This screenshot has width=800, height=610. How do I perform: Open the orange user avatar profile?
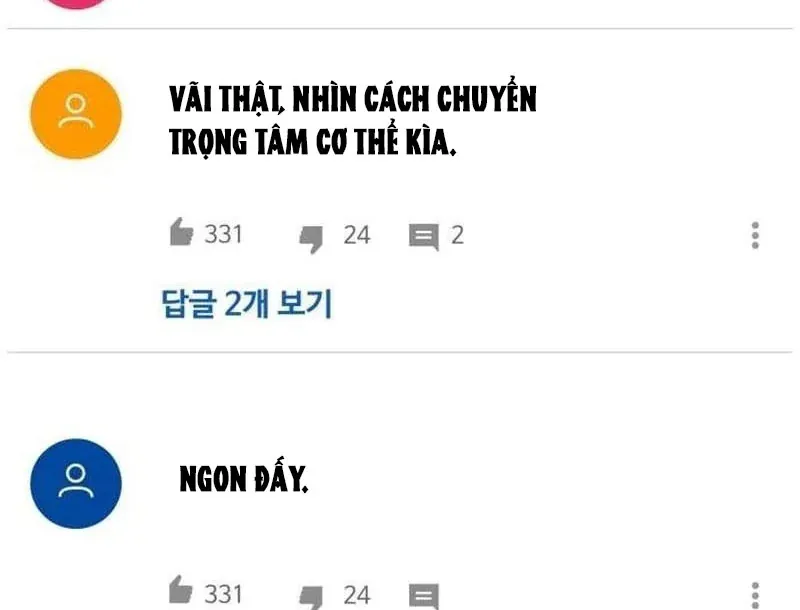point(76,114)
